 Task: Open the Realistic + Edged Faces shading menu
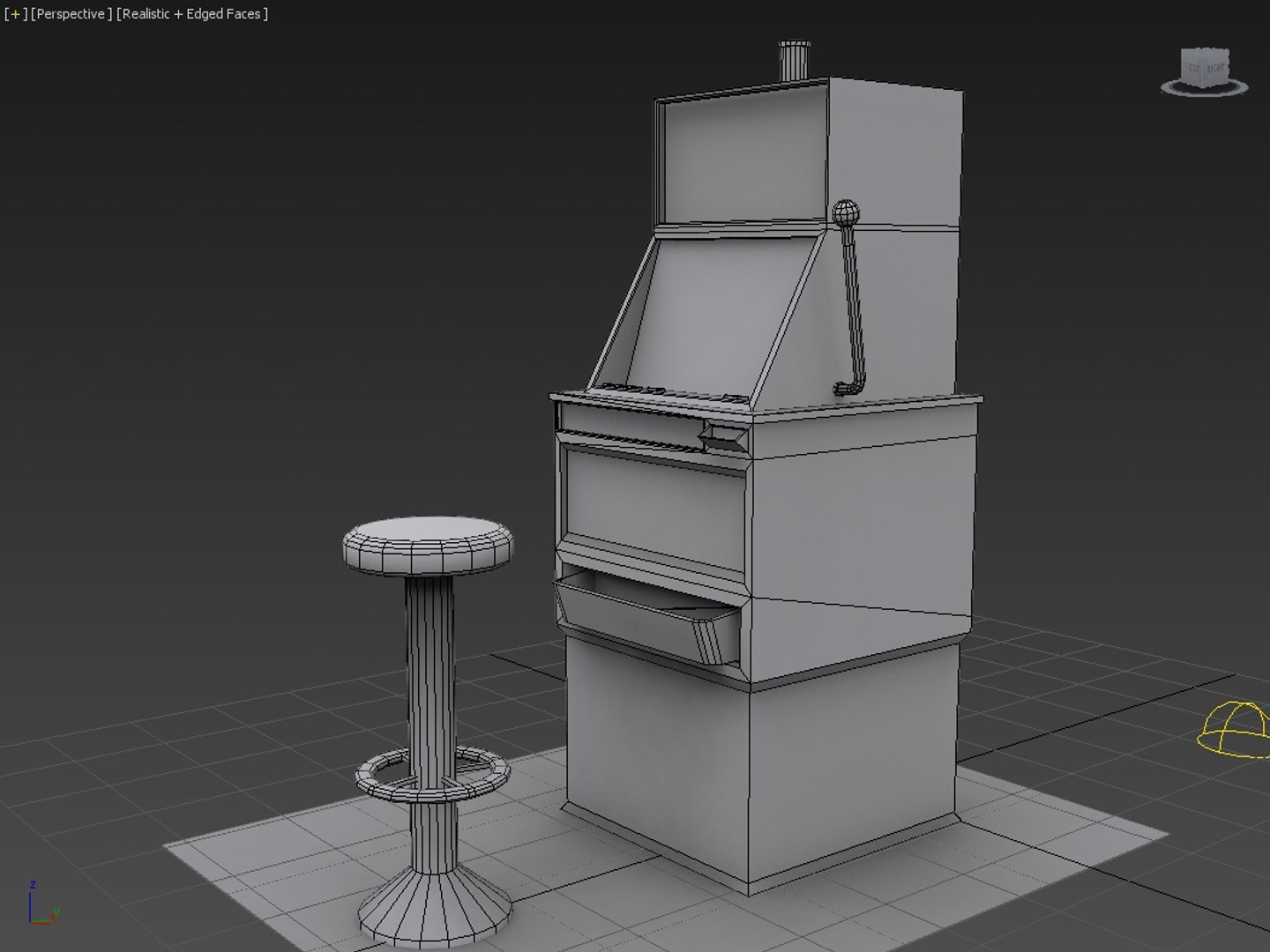(192, 14)
